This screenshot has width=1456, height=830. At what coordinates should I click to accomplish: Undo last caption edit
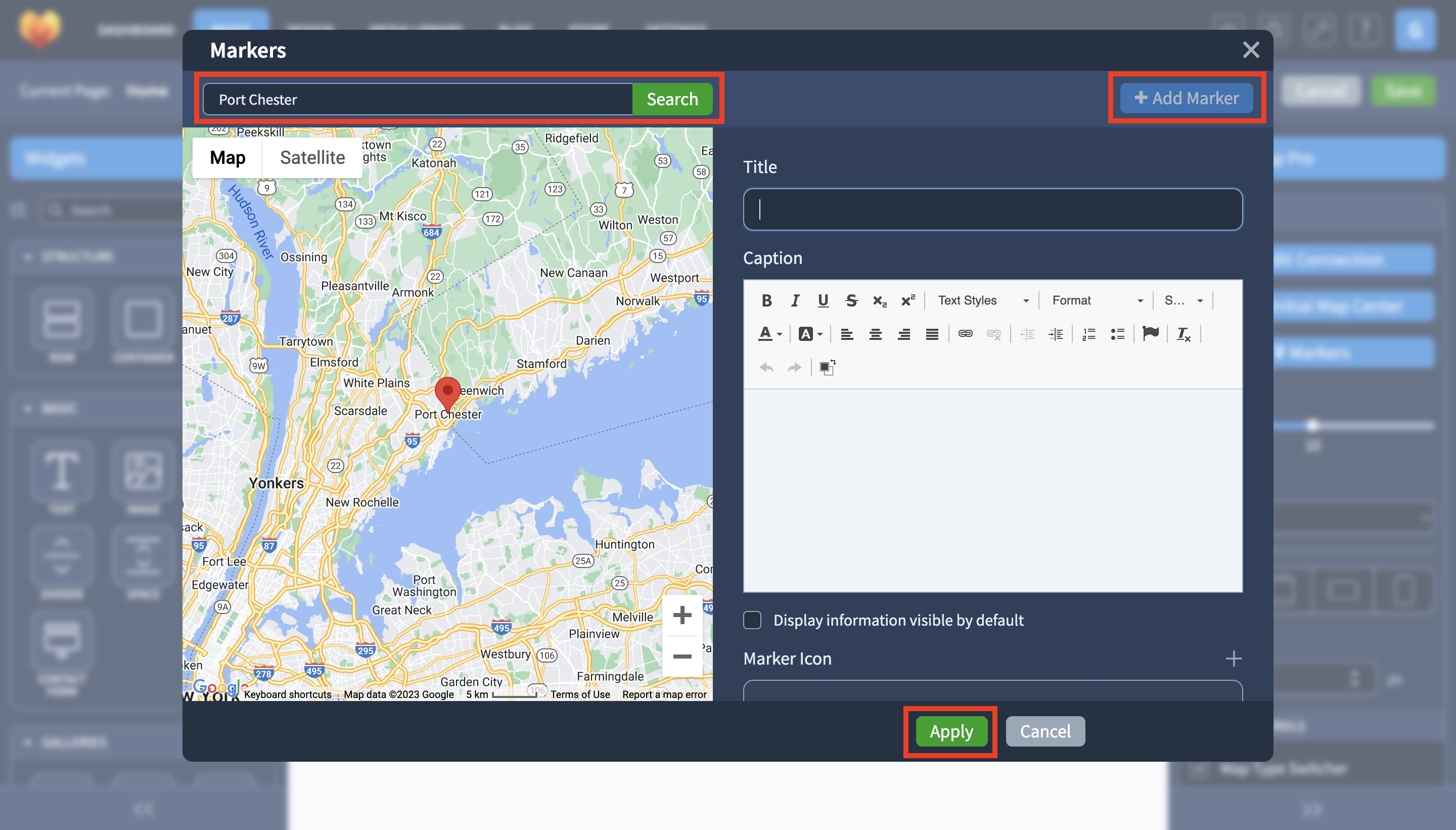click(767, 368)
